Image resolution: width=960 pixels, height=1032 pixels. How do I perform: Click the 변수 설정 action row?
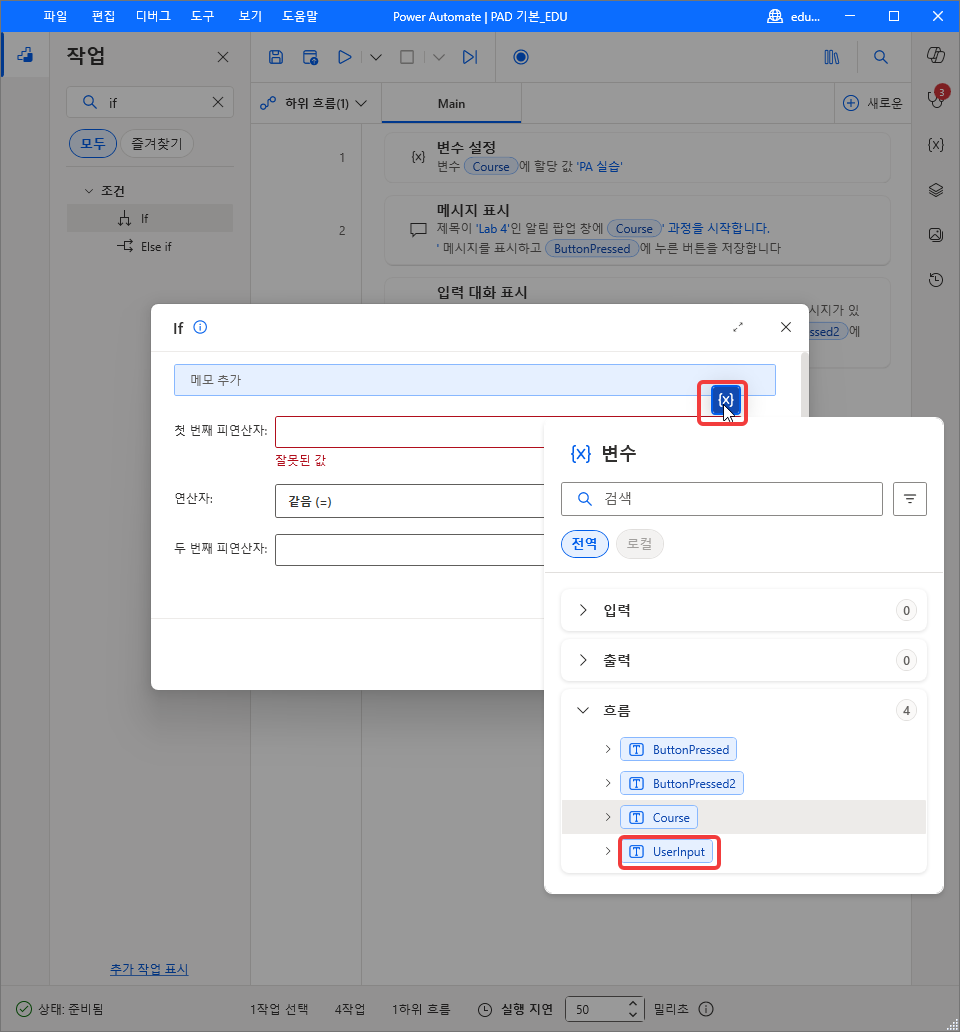click(x=637, y=158)
